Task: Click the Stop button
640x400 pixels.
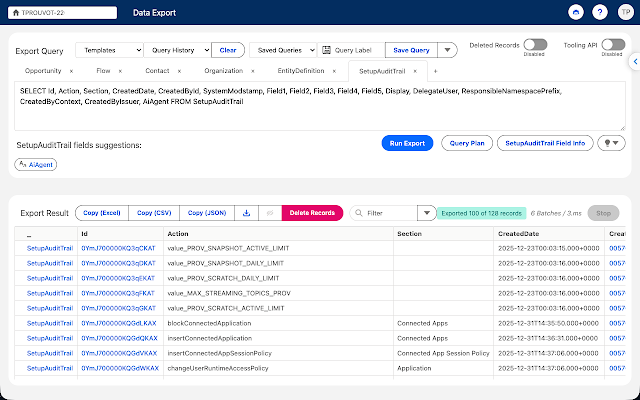Action: [x=603, y=213]
